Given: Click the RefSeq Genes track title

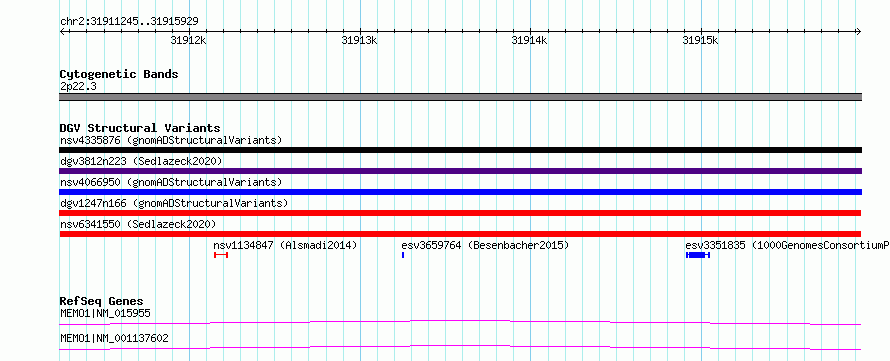Looking at the screenshot, I should [102, 301].
